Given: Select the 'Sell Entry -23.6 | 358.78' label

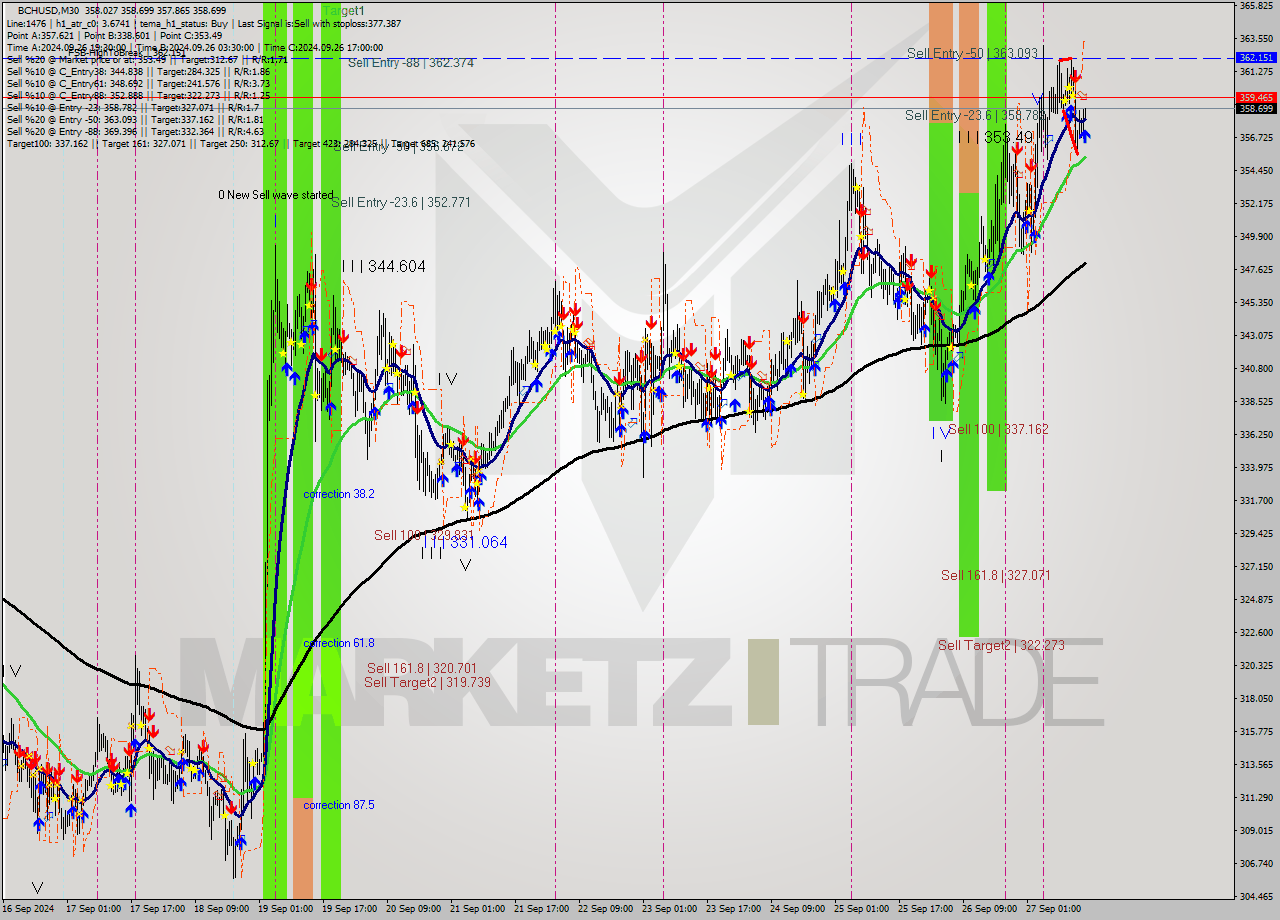Looking at the screenshot, I should 974,115.
